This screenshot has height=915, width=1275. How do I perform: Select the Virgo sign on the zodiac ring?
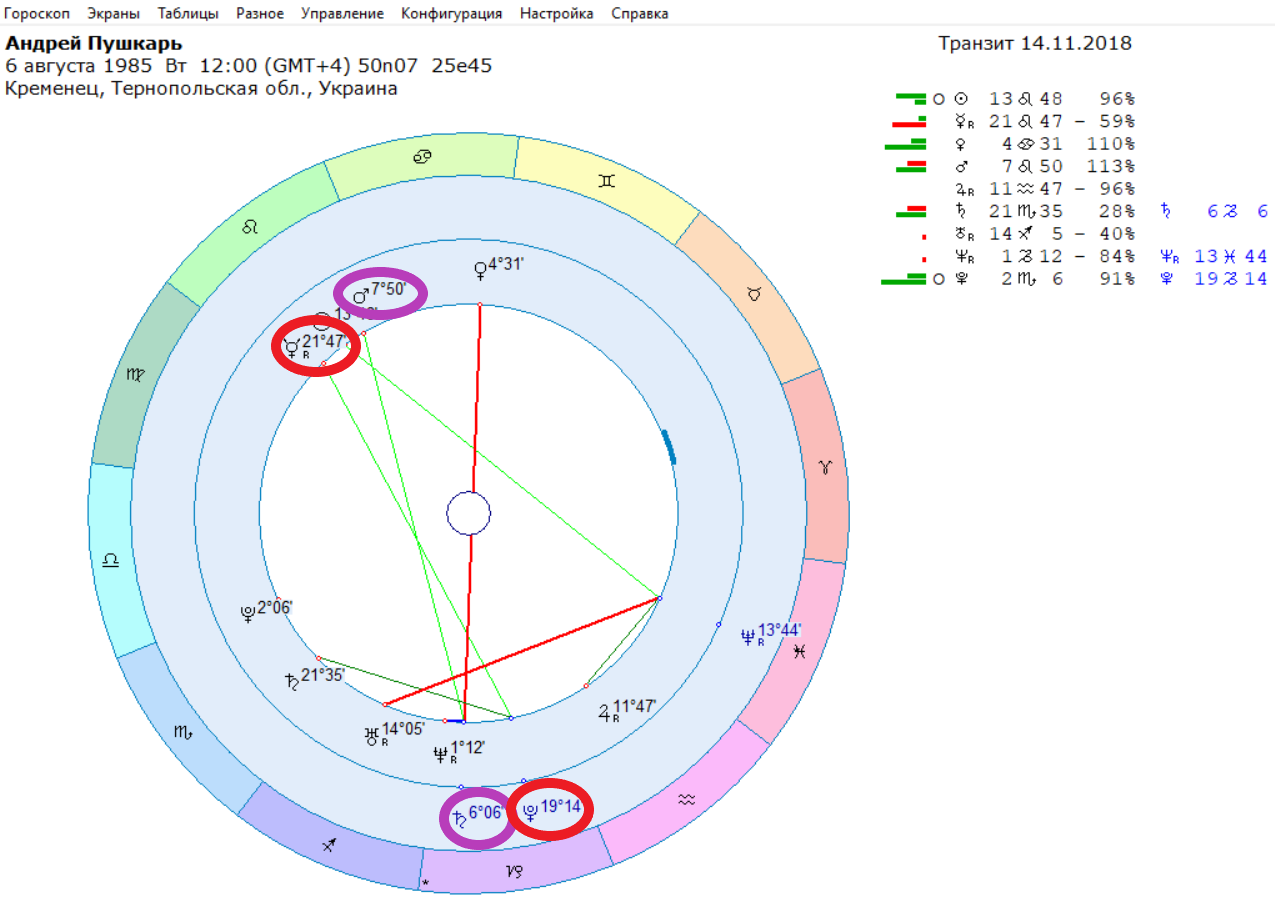(x=135, y=376)
